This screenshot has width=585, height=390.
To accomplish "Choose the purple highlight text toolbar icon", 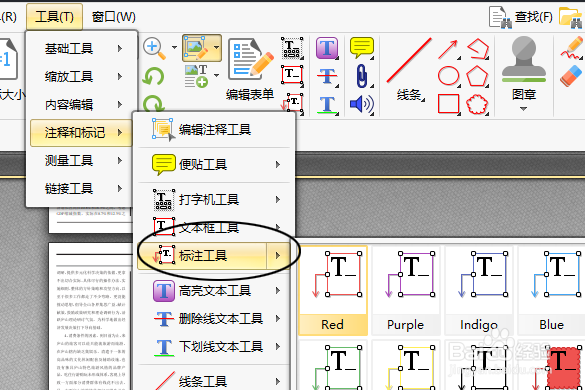I will click(x=327, y=48).
